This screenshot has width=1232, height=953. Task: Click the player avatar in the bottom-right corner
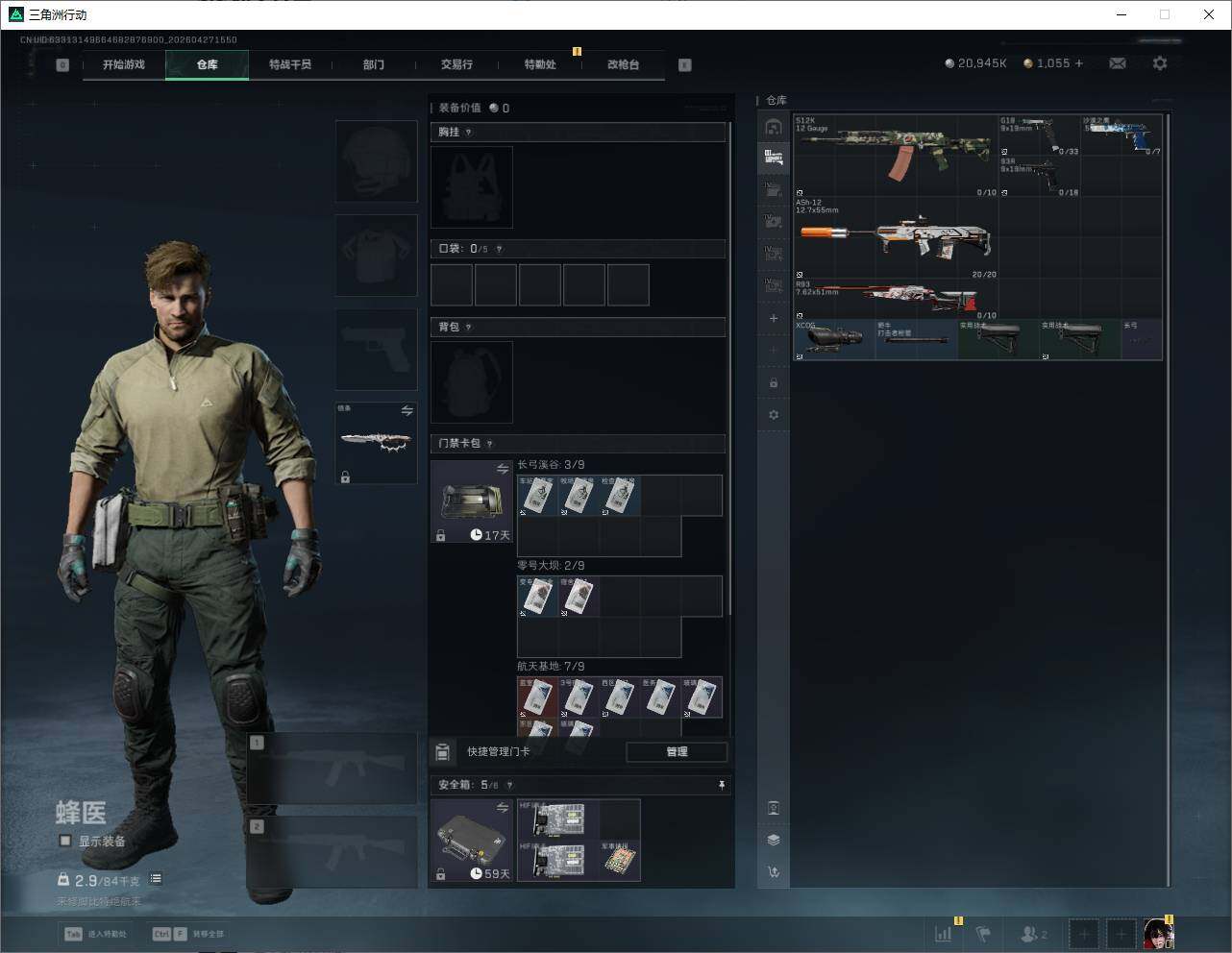pyautogui.click(x=1159, y=933)
